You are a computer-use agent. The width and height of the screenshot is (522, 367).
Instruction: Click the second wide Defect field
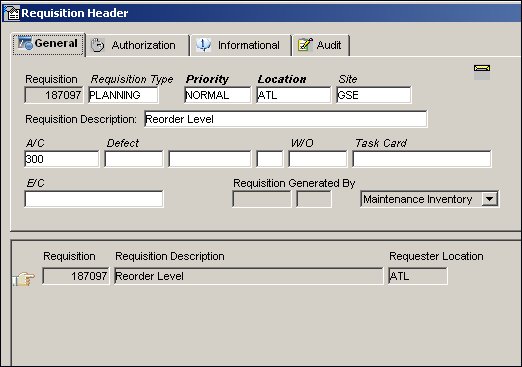pyautogui.click(x=210, y=159)
